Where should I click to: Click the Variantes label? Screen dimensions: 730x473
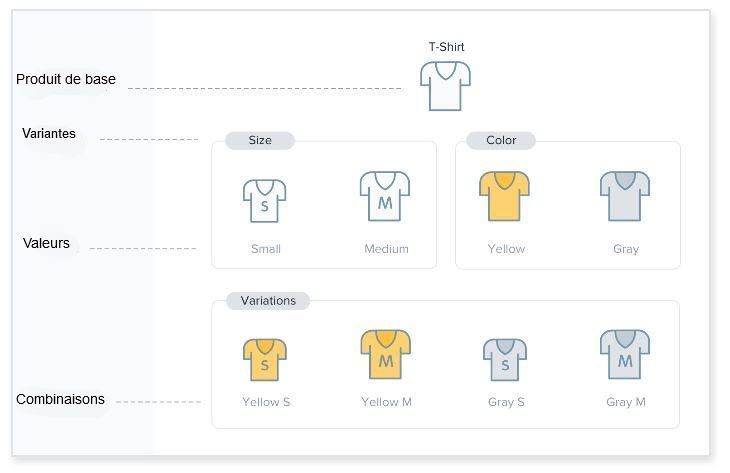(49, 134)
